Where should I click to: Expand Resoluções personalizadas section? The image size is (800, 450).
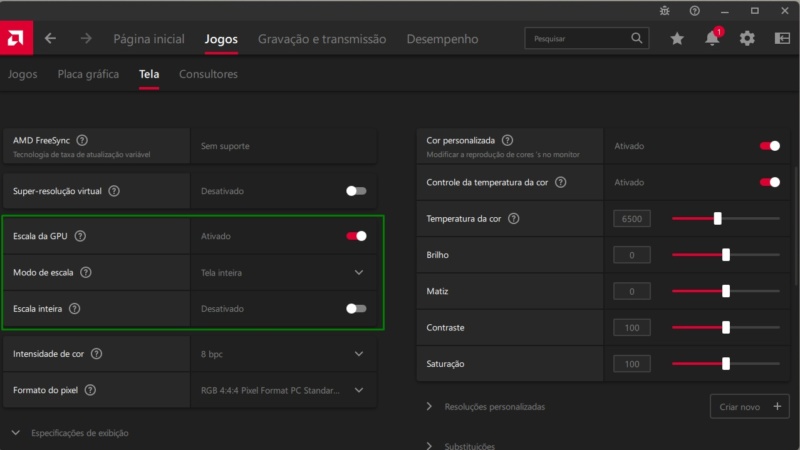pos(429,407)
